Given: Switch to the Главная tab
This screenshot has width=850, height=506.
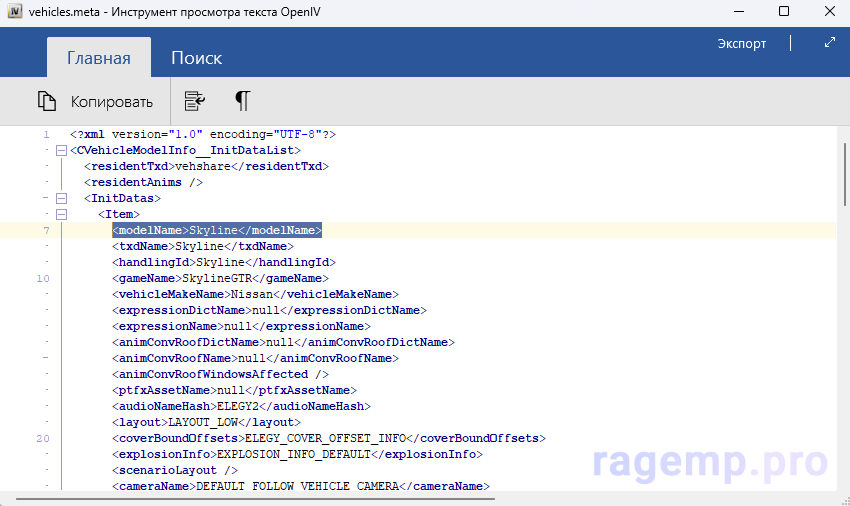Looking at the screenshot, I should click(x=98, y=58).
